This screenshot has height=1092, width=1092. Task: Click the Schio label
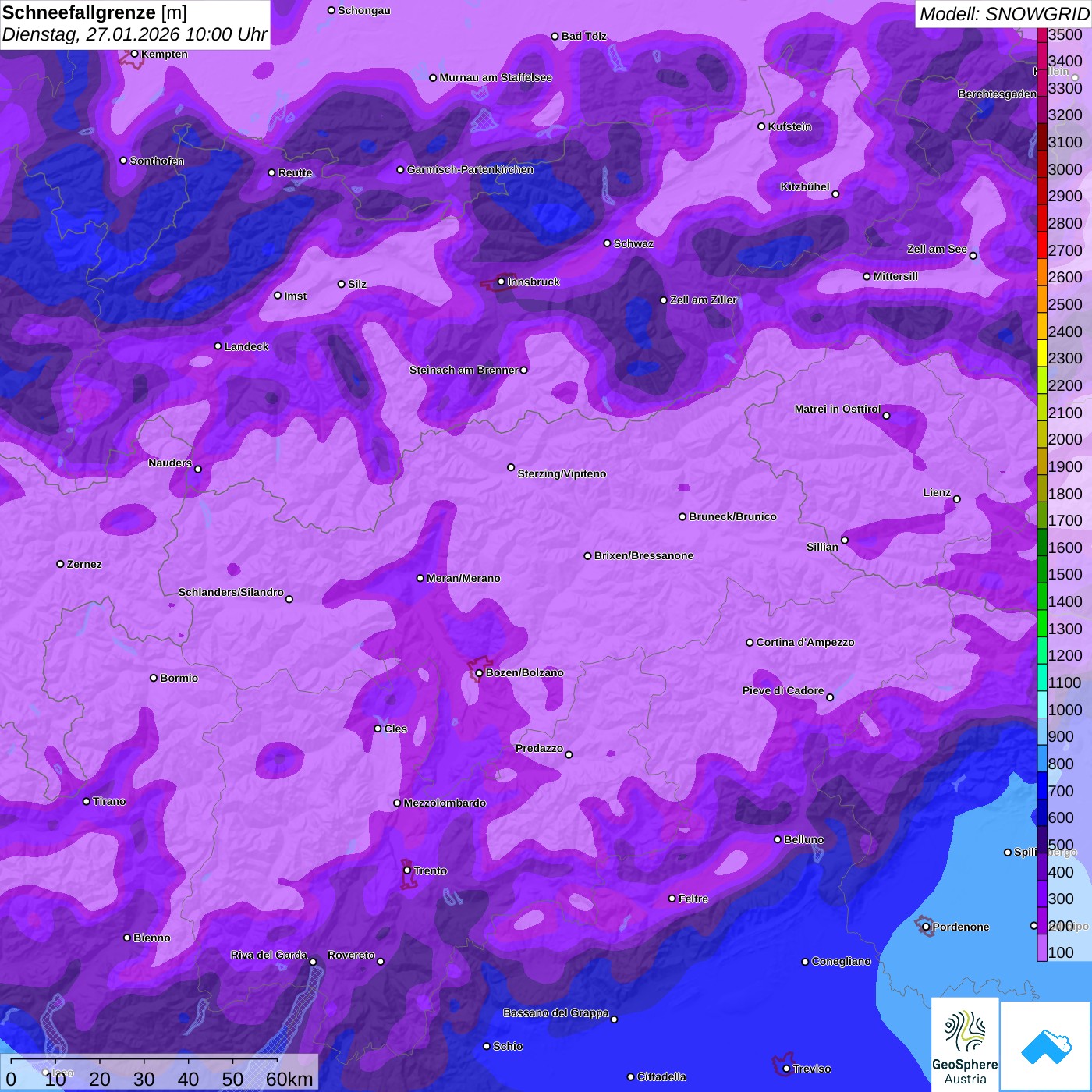coord(508,1046)
